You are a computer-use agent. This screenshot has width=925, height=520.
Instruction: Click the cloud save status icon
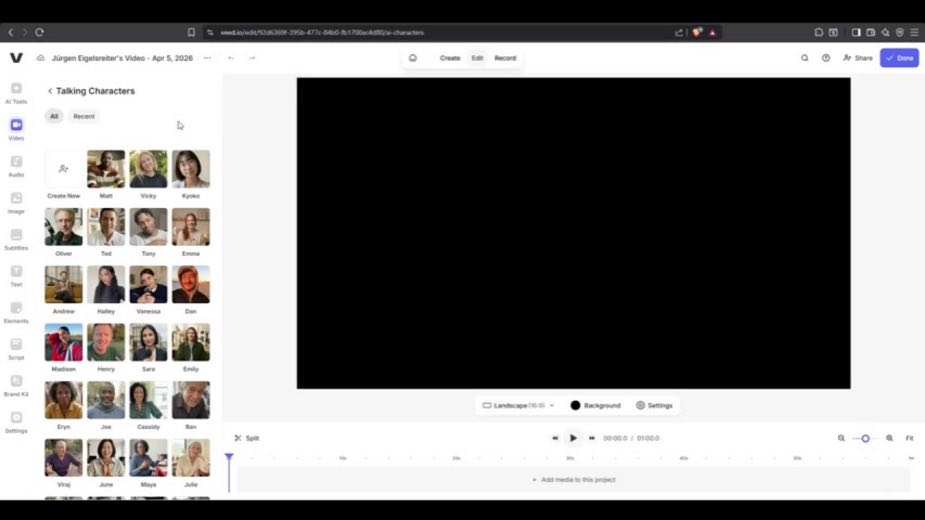(41, 58)
